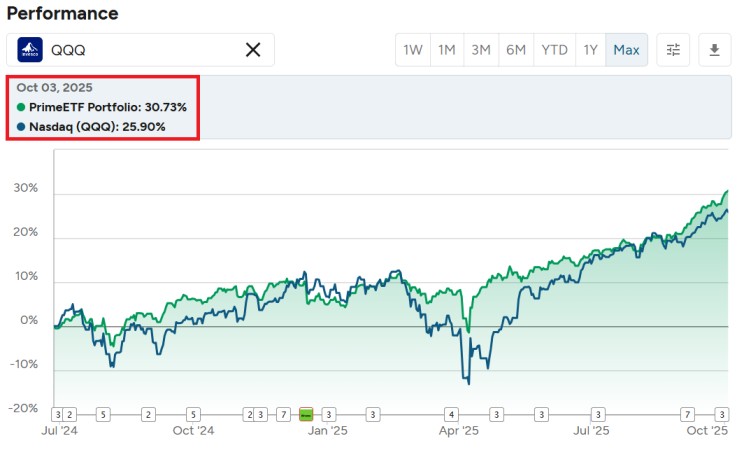The width and height of the screenshot is (737, 450).
Task: Select the 1M time range
Action: coord(446,50)
